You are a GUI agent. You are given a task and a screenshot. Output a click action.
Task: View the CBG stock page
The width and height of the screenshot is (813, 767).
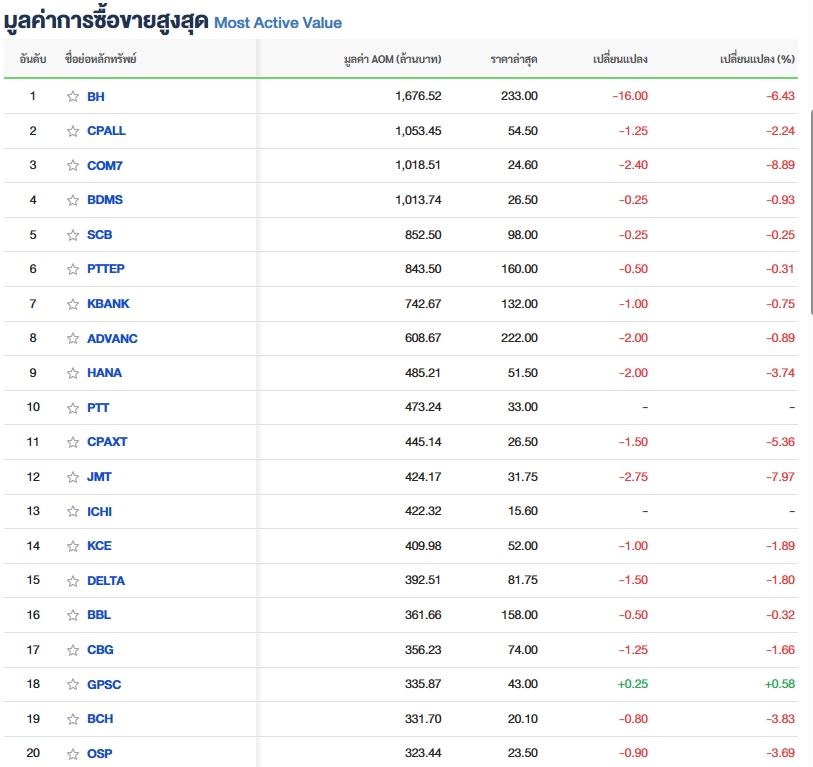(100, 649)
